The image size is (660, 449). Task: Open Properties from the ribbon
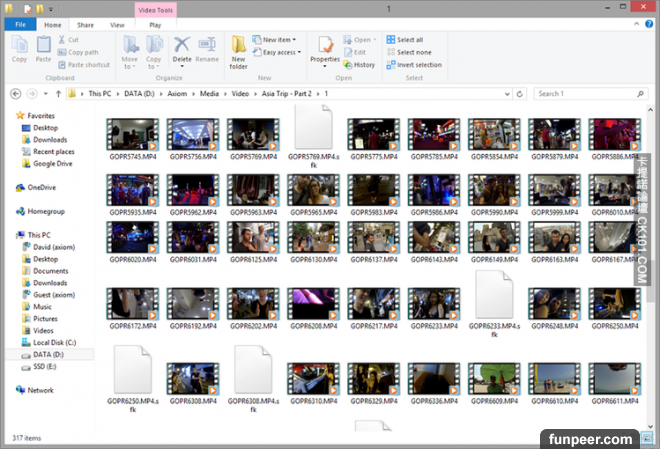(x=325, y=48)
